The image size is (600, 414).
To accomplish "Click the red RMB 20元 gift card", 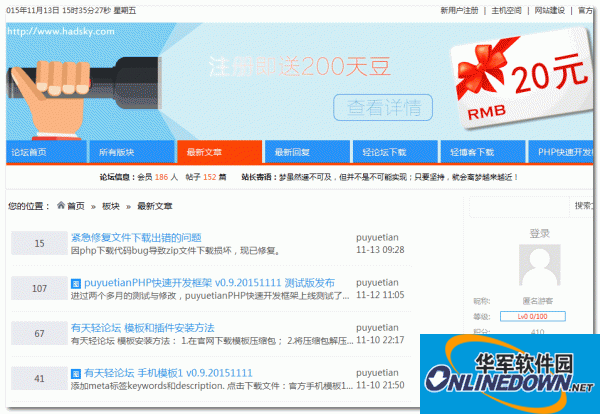I will pyautogui.click(x=523, y=78).
